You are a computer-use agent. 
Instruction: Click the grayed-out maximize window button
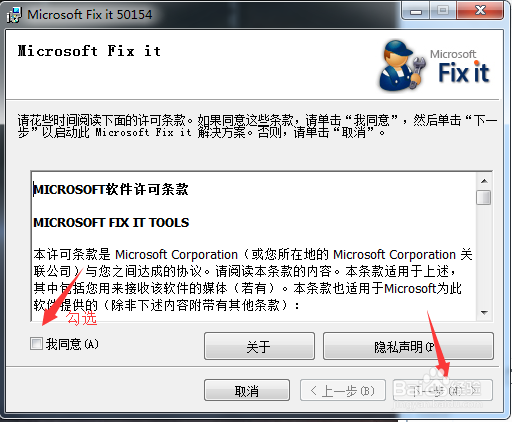click(x=443, y=11)
